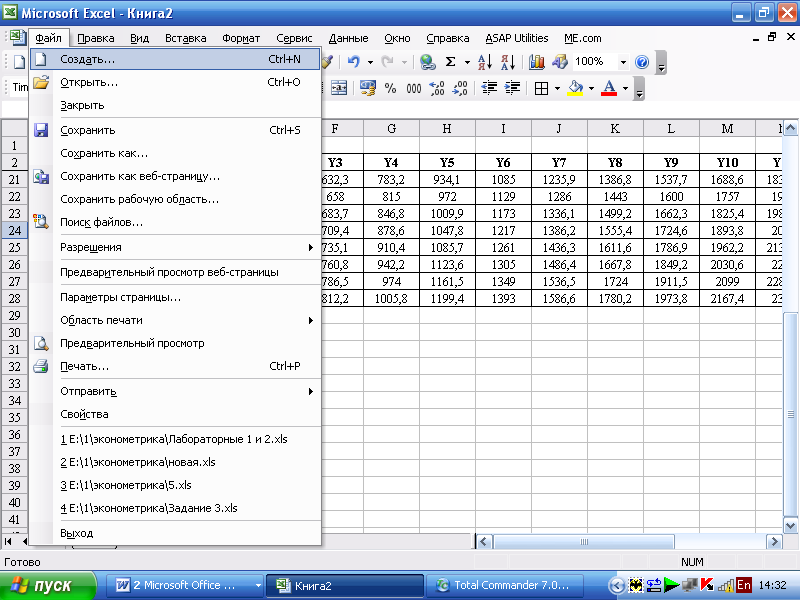
Task: Open Excel Help question mark icon
Action: (x=642, y=62)
